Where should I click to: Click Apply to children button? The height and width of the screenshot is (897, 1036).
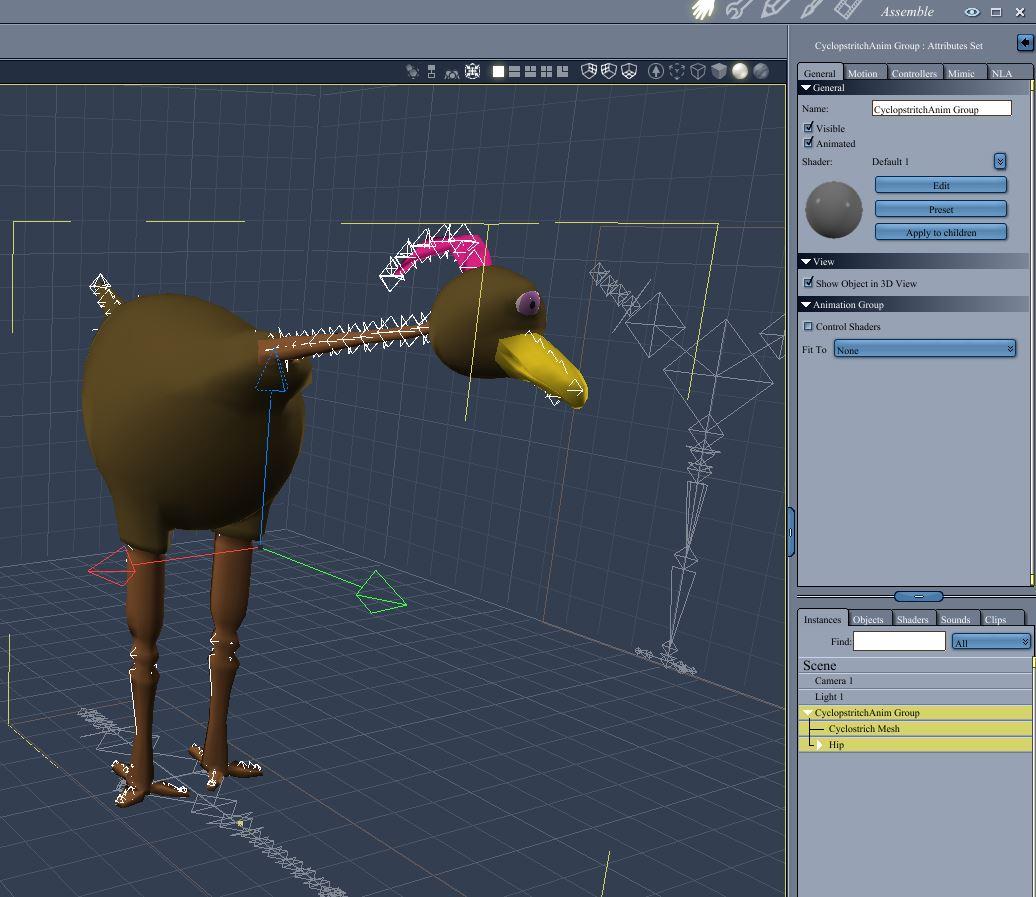tap(941, 233)
